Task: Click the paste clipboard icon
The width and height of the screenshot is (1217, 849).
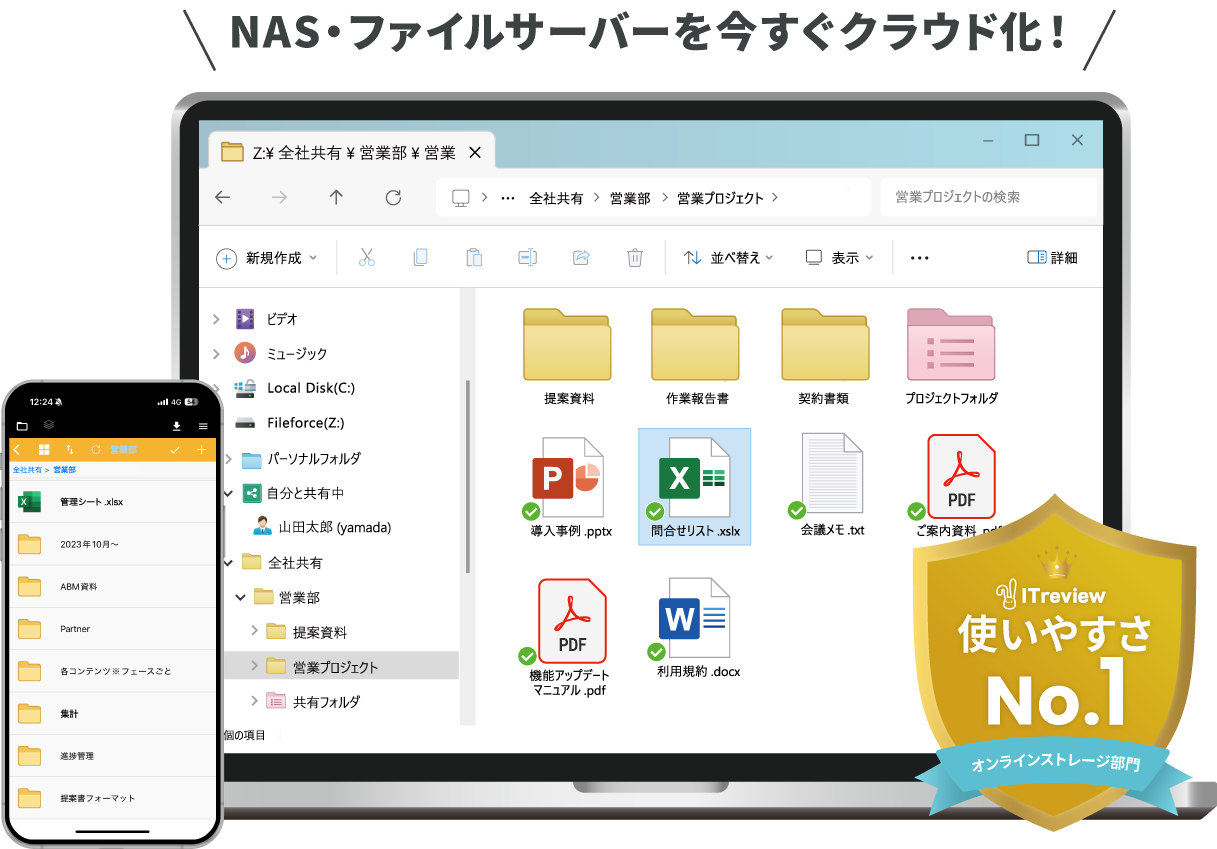Action: (x=474, y=258)
